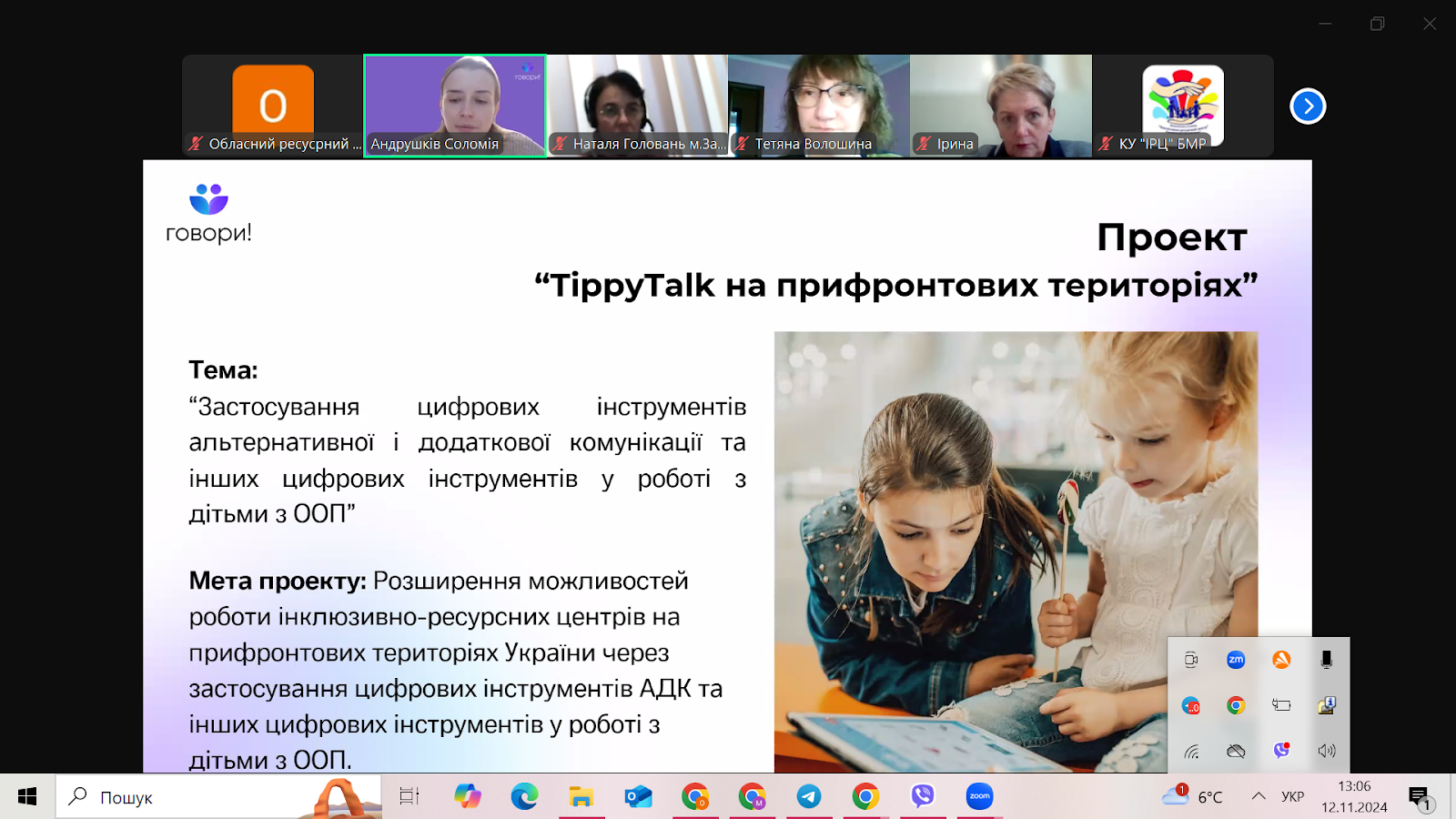Open volume speaker tray icon
The height and width of the screenshot is (819, 1456).
click(x=1327, y=751)
